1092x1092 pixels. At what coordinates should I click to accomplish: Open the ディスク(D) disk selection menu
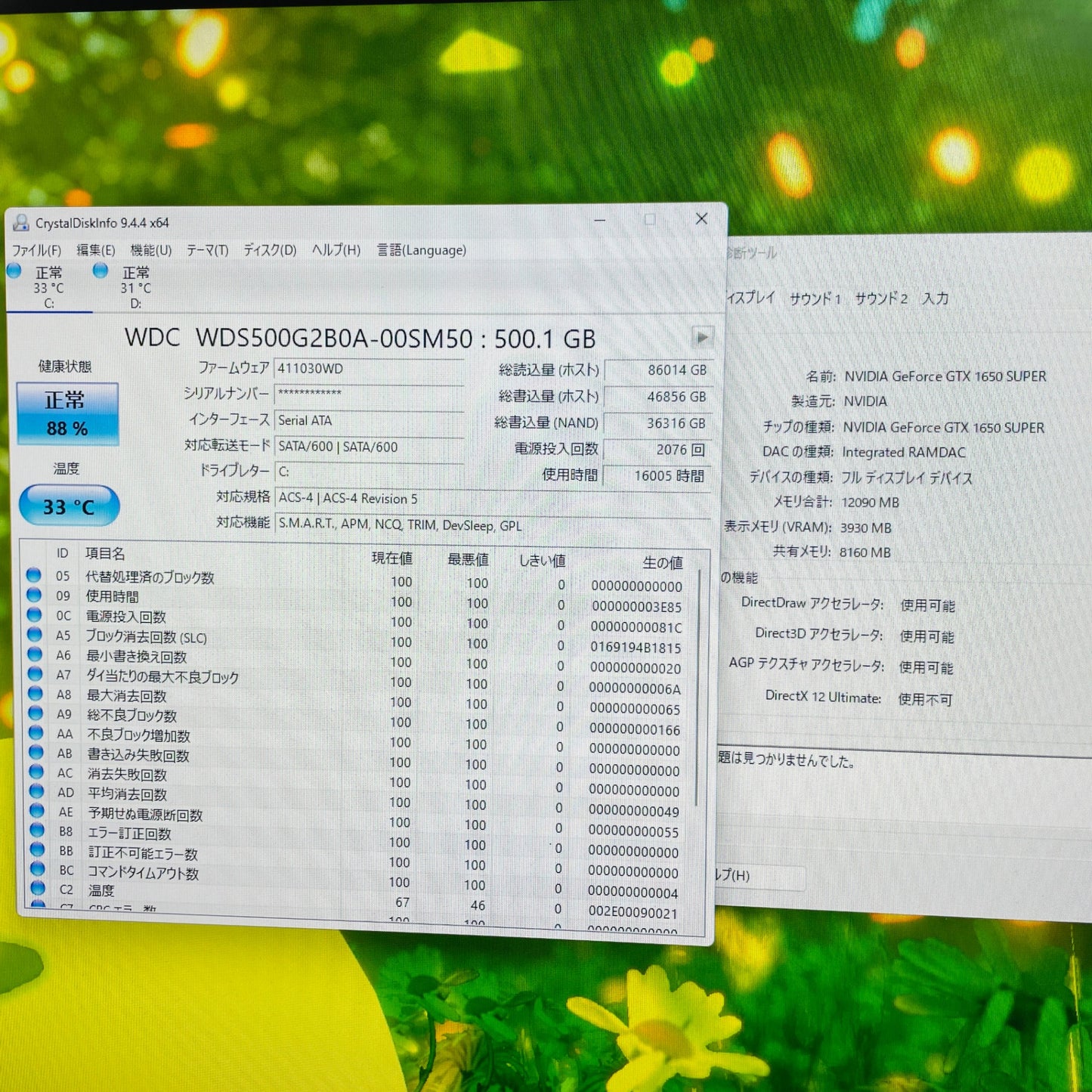(x=271, y=250)
